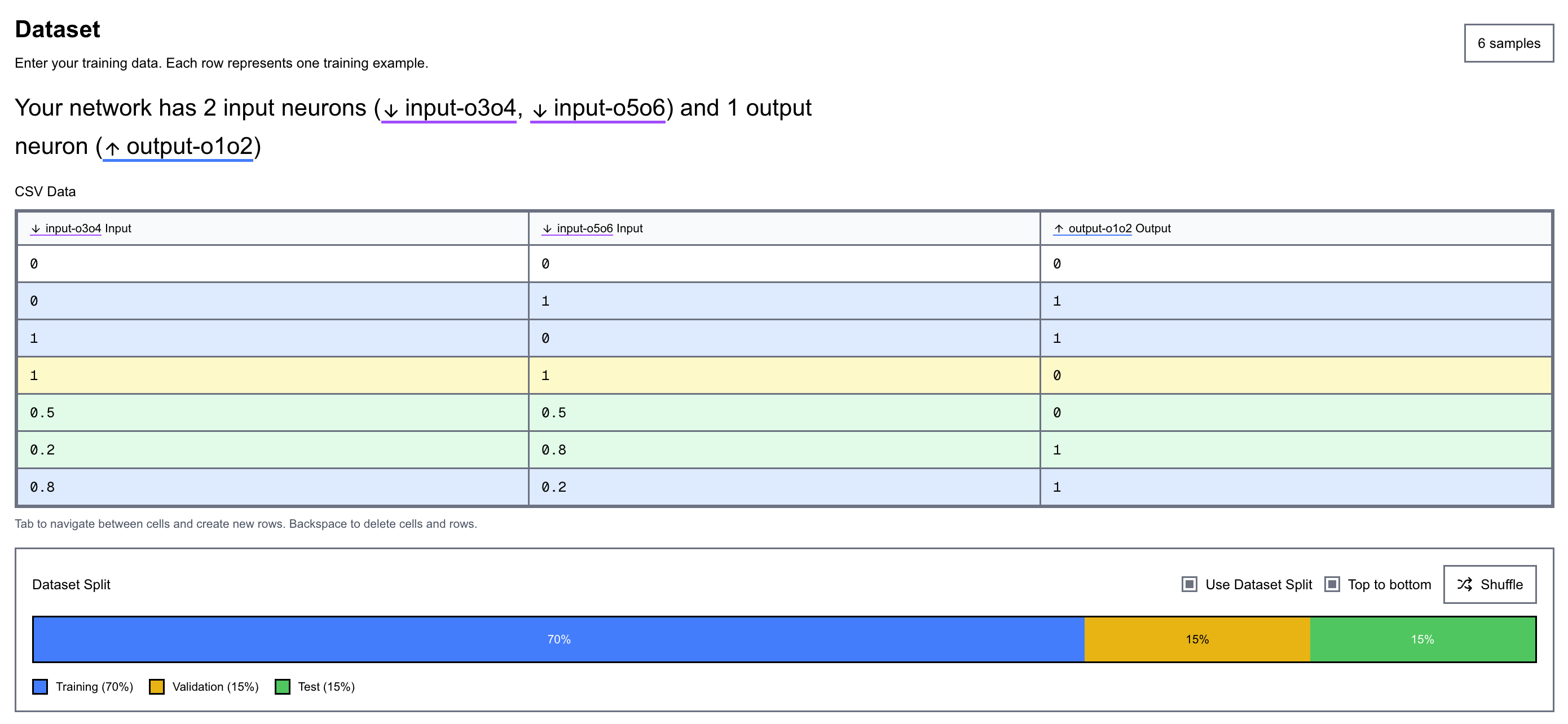Edit first-row input-o3o4 cell with 0
This screenshot has height=724, width=1568.
coord(272,264)
